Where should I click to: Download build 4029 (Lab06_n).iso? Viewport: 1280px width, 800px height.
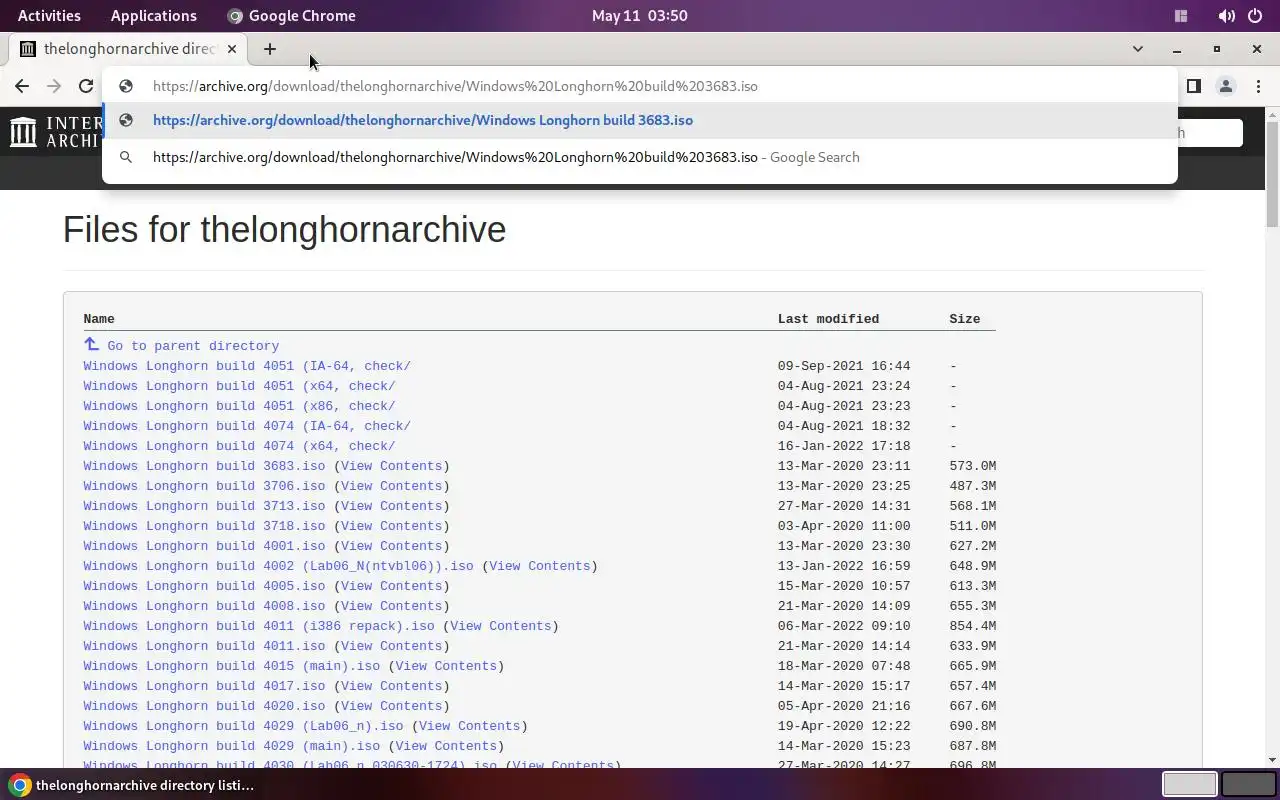[243, 726]
